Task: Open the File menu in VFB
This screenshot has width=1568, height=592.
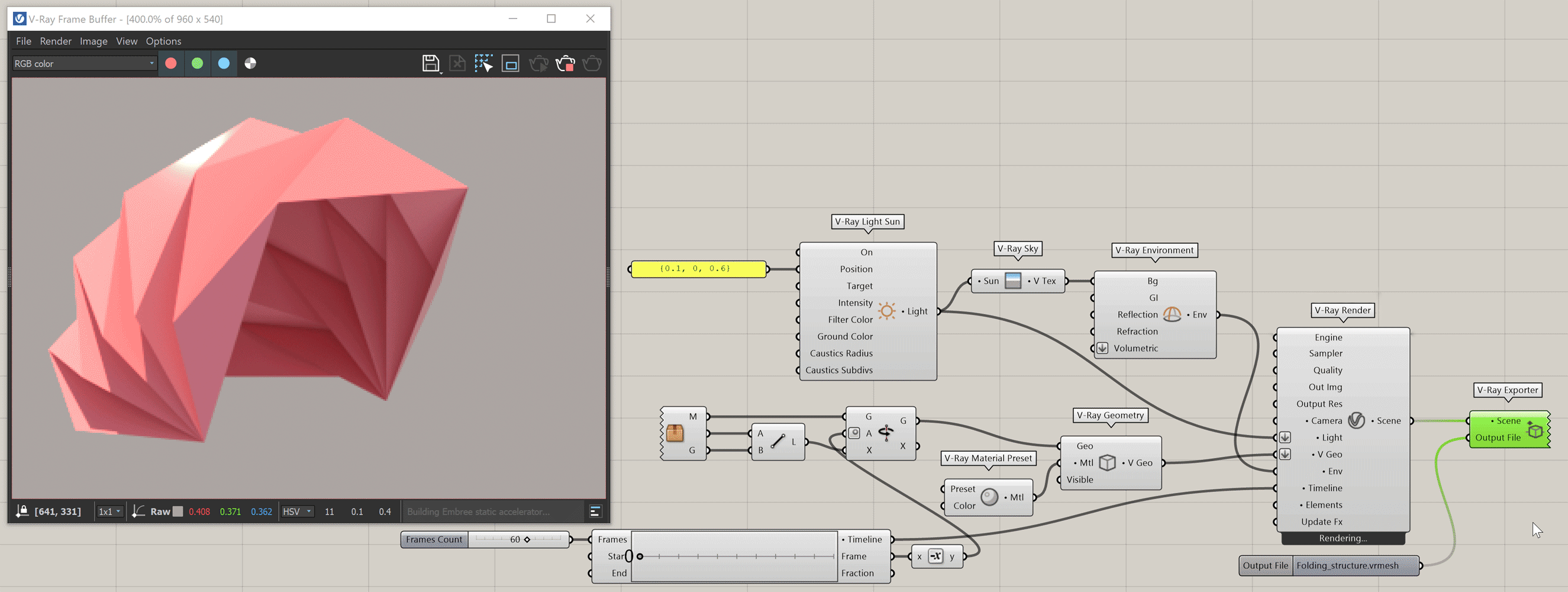Action: [23, 41]
